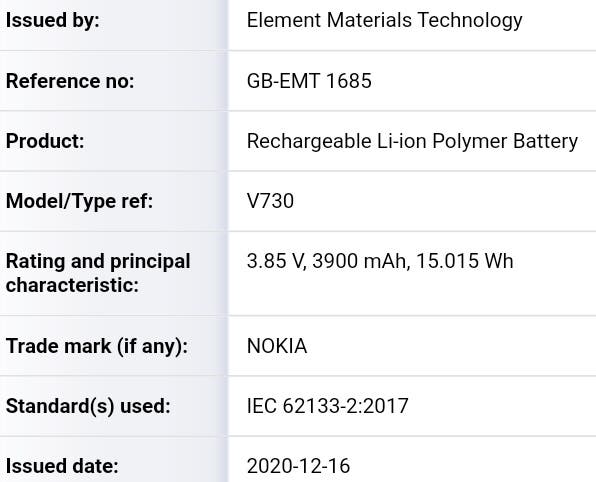The height and width of the screenshot is (482, 596).
Task: Select the issued date 2020-12-16
Action: tap(298, 466)
